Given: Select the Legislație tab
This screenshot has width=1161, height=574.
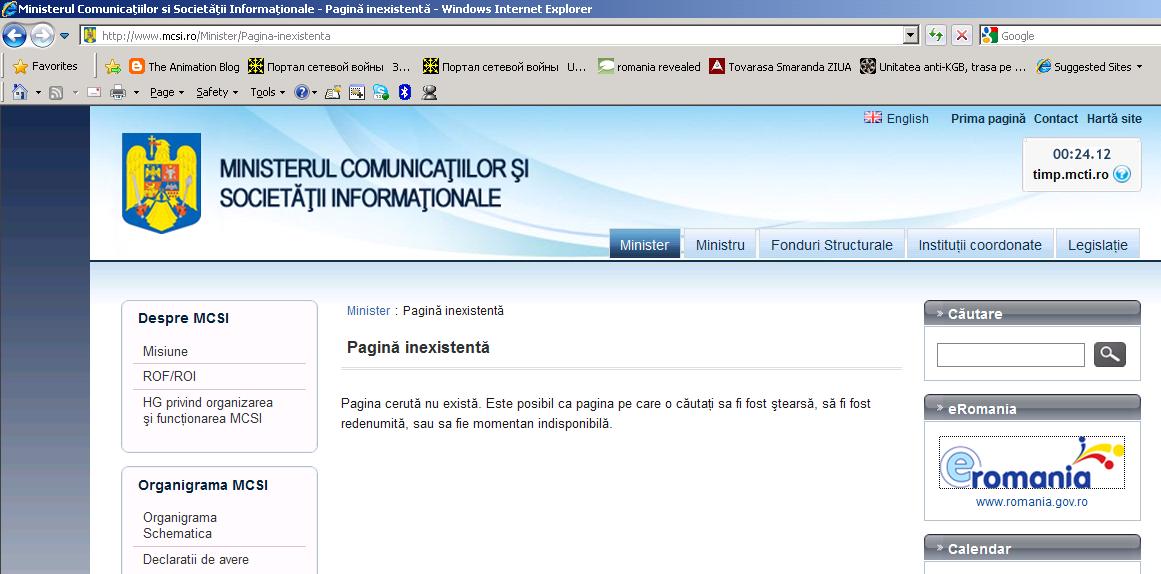Looking at the screenshot, I should (1098, 244).
